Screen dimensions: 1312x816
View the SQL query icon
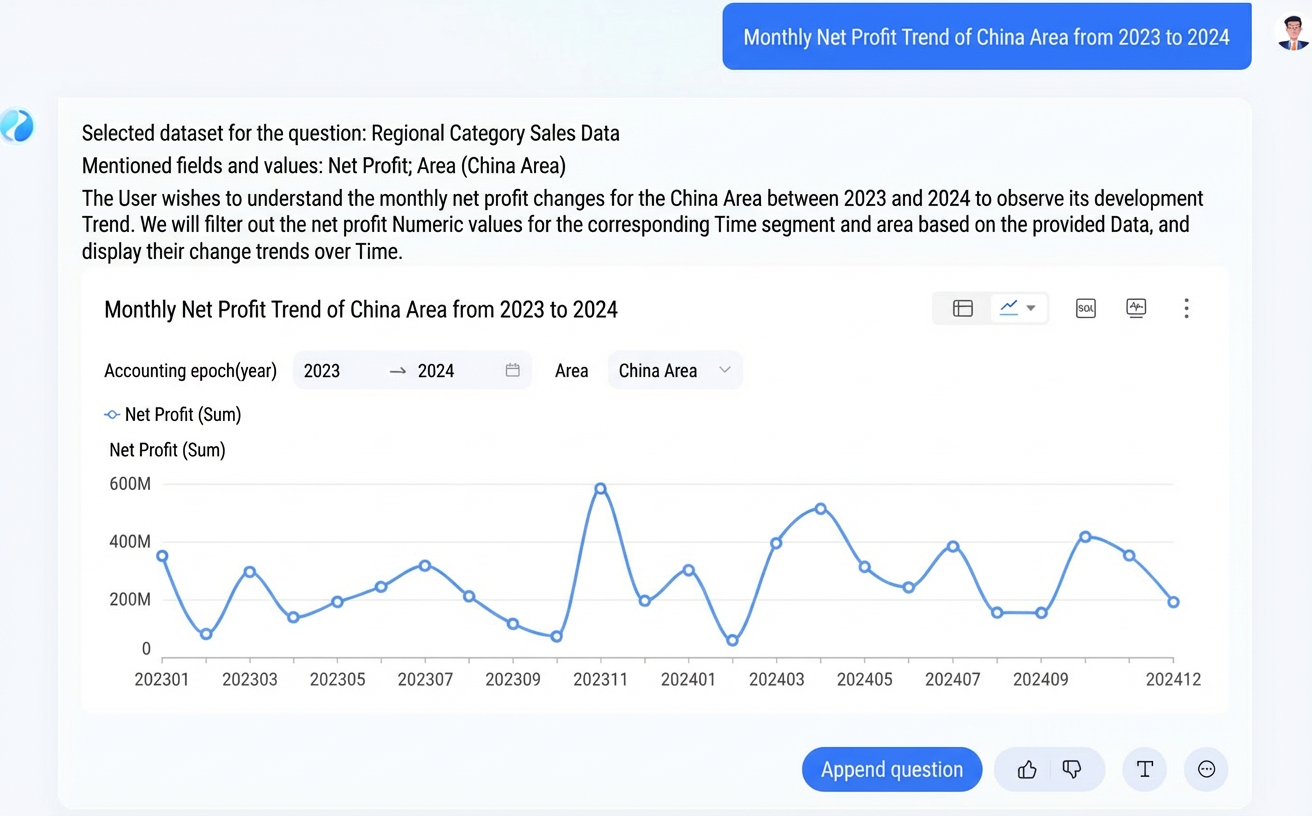pos(1085,308)
